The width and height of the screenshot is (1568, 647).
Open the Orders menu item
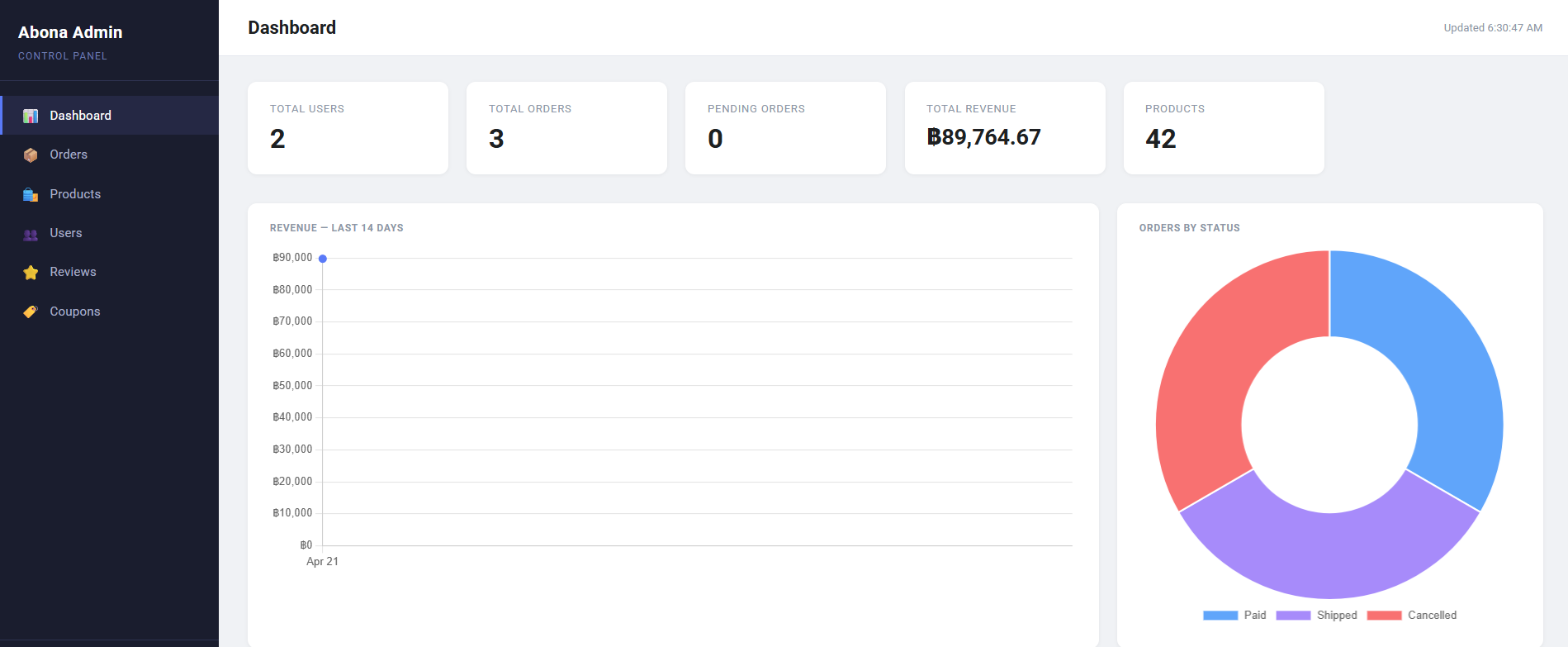69,155
